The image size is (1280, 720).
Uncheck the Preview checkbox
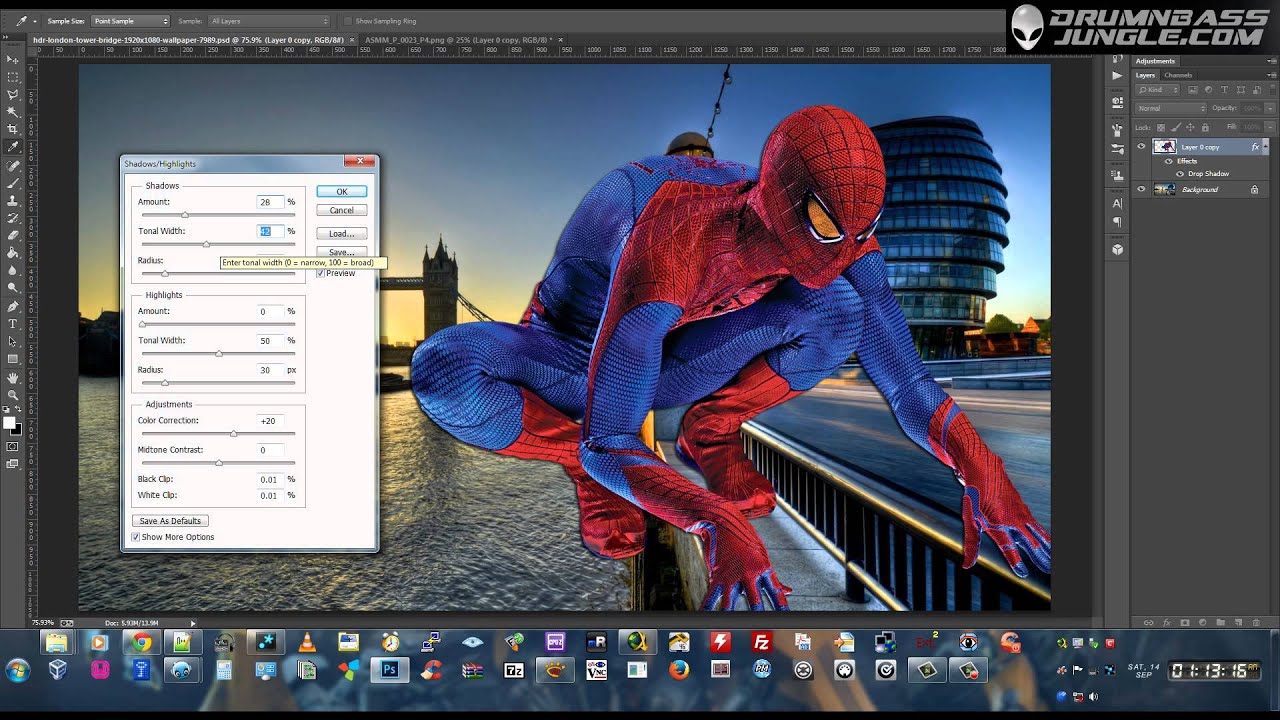321,273
